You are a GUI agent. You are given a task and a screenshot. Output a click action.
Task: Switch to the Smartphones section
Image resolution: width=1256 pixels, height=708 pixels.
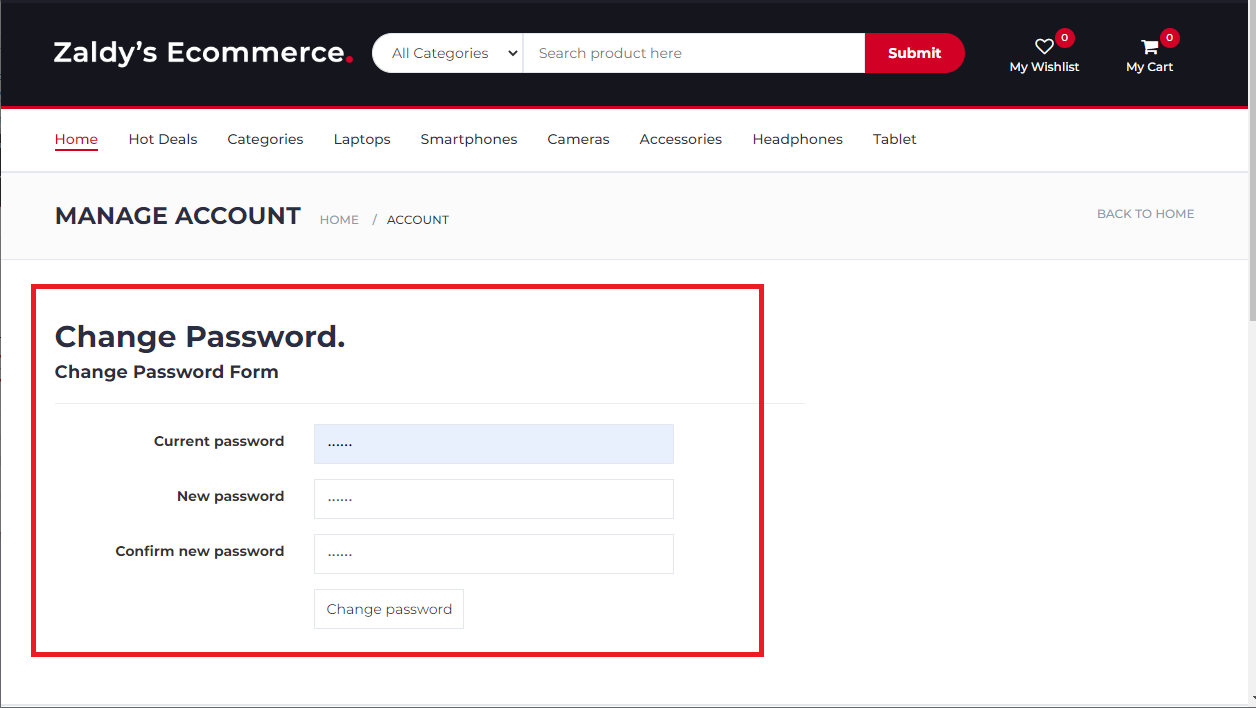click(x=468, y=139)
